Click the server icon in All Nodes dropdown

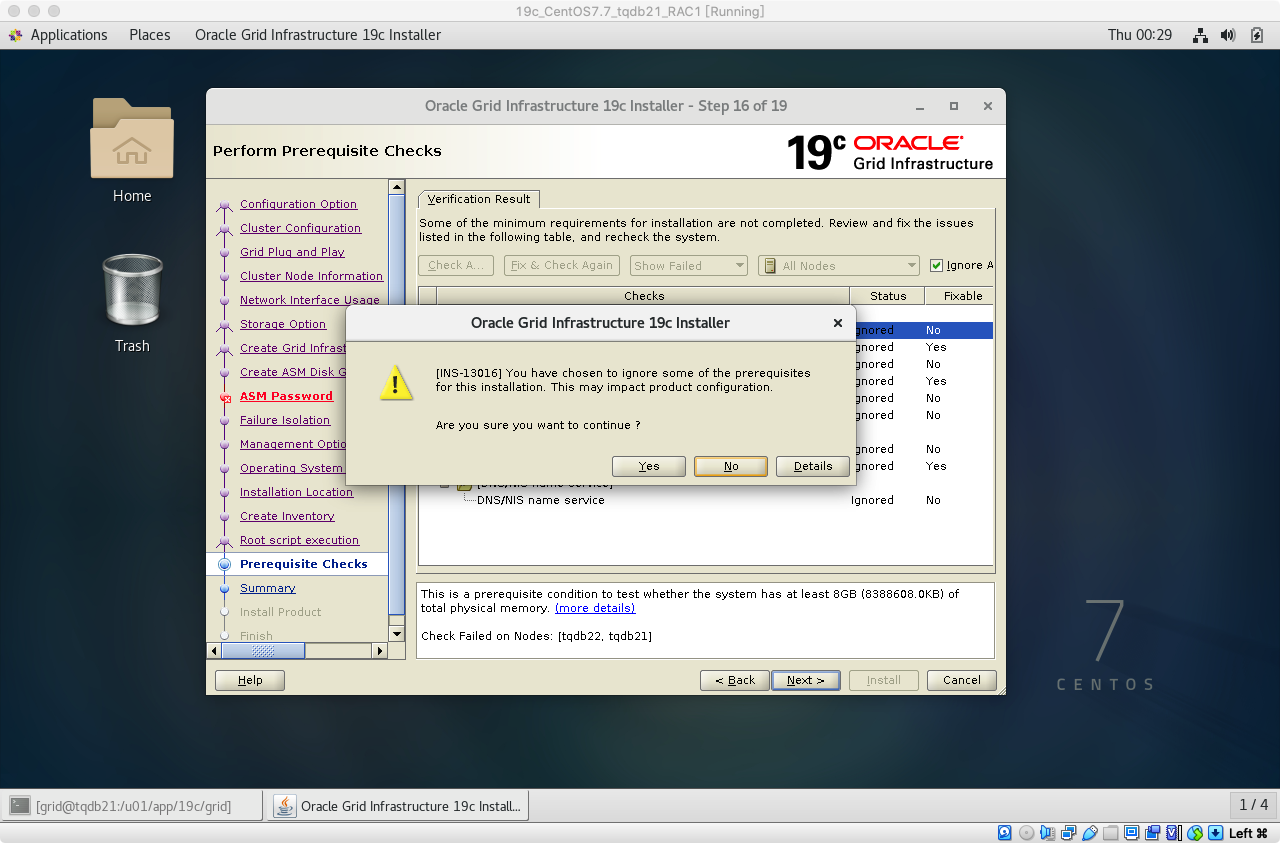(x=770, y=266)
